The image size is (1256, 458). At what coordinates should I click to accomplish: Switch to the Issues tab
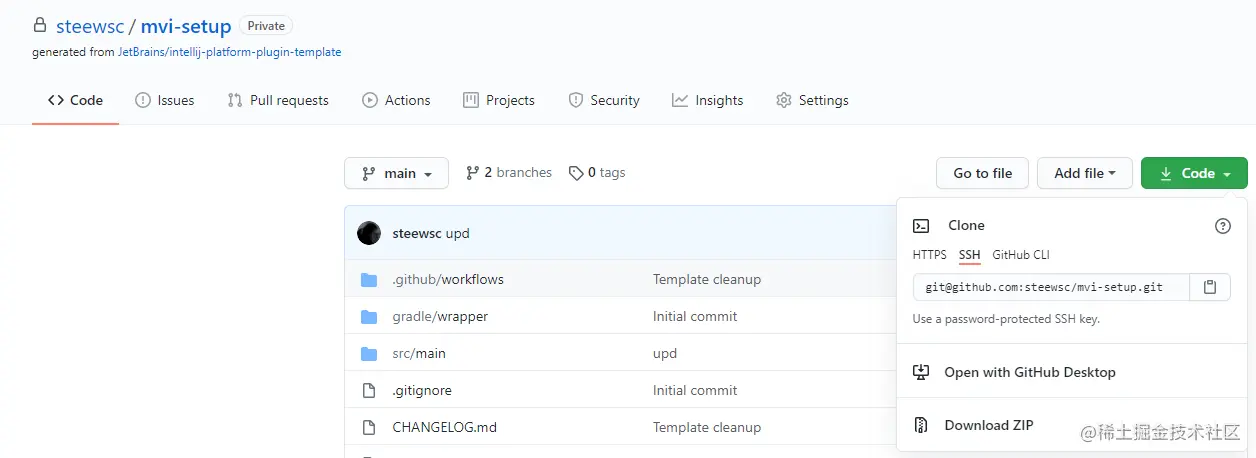164,100
